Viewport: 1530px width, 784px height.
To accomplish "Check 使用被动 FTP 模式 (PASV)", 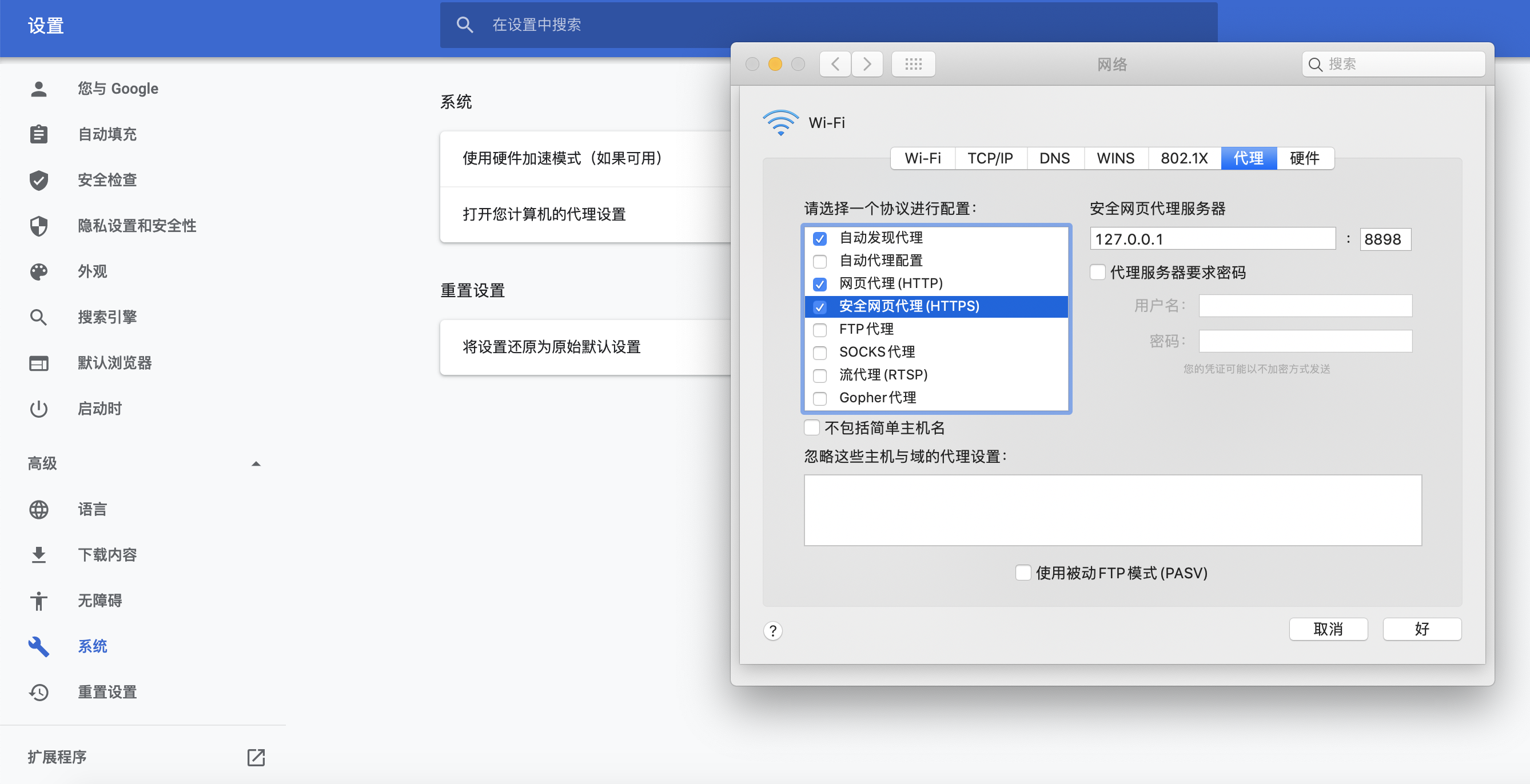I will pyautogui.click(x=1023, y=573).
